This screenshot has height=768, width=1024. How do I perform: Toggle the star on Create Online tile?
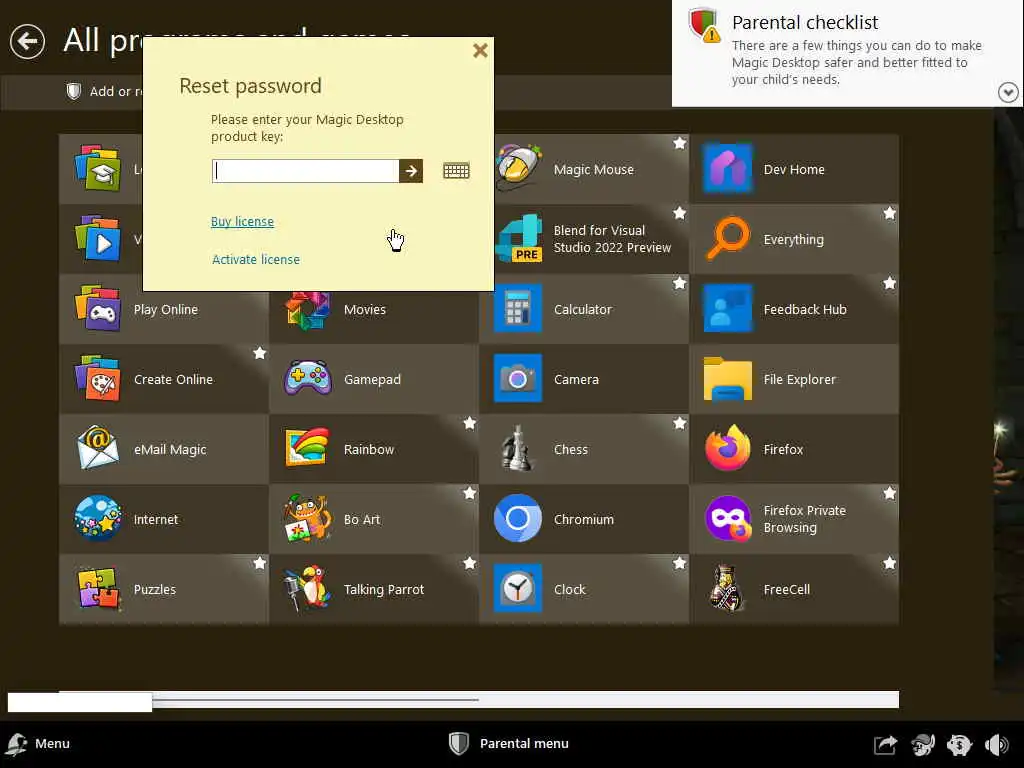tap(260, 353)
